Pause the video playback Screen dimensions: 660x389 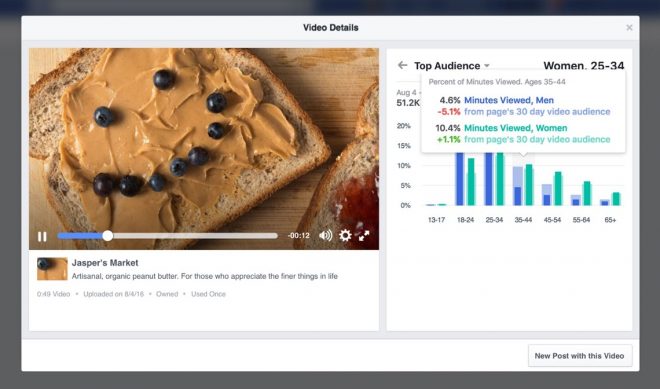coord(42,237)
